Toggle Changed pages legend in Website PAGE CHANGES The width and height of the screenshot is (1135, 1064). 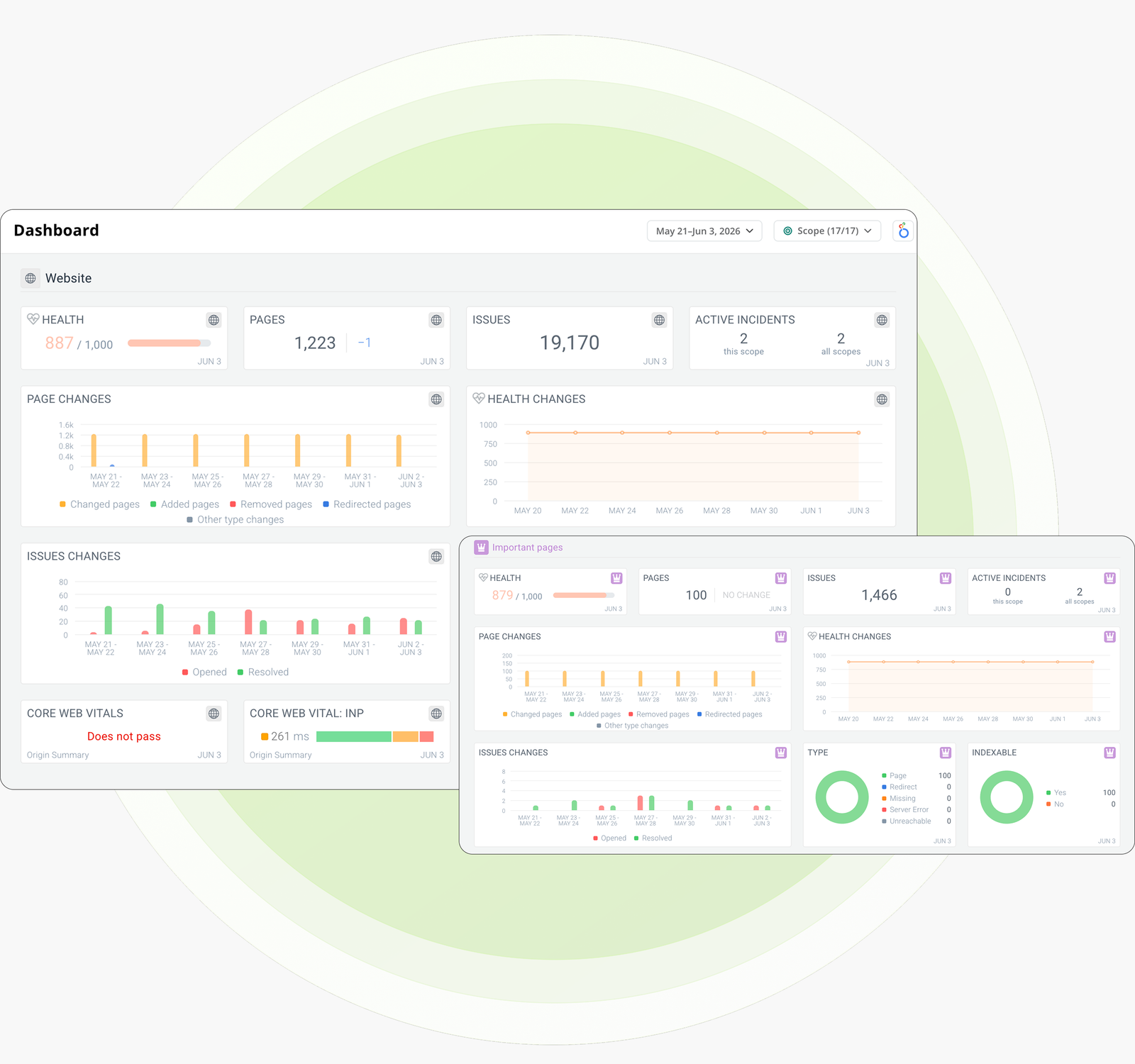(99, 504)
